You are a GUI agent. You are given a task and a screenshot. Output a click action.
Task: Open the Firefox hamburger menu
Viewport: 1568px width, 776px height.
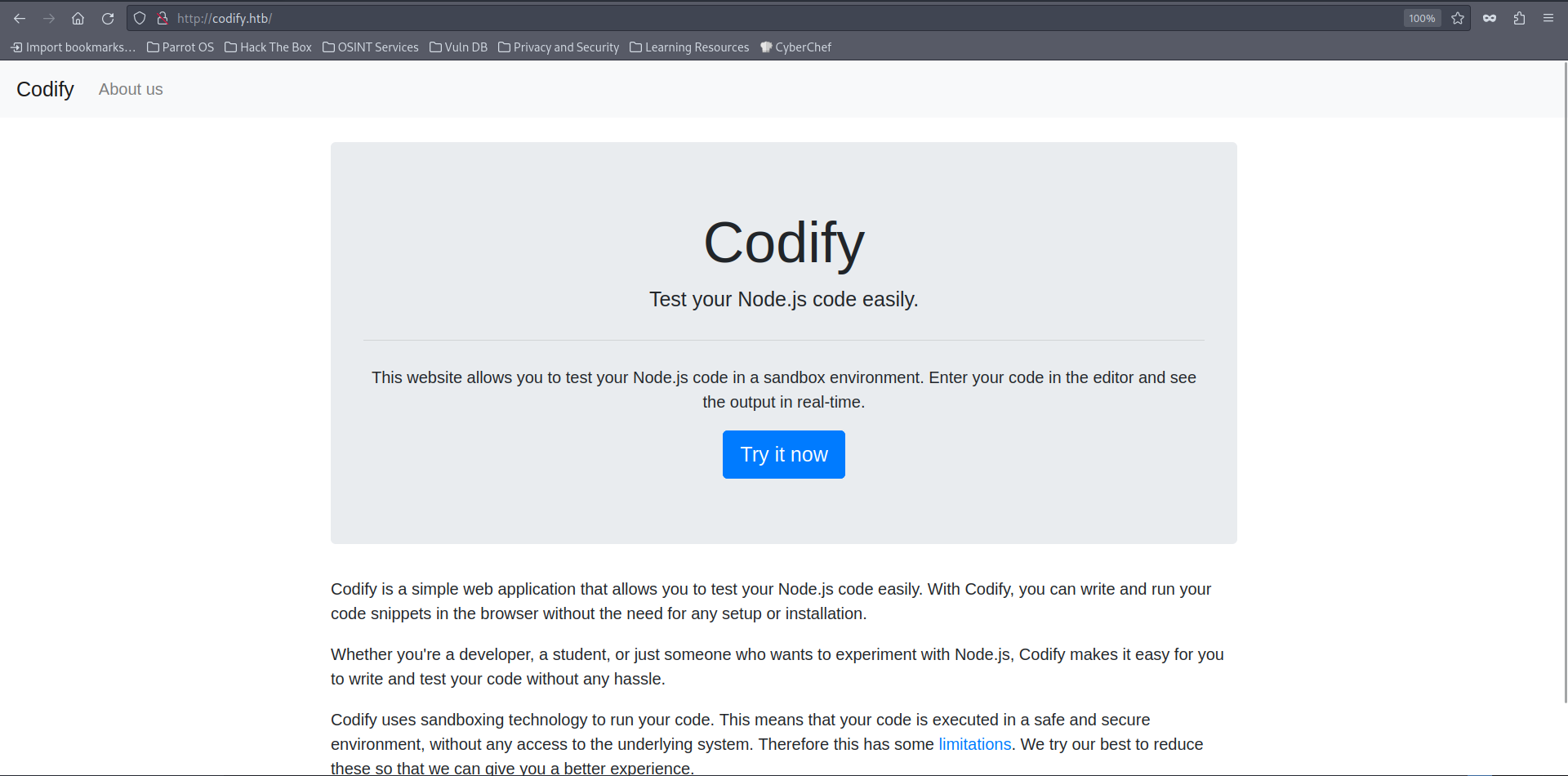(x=1548, y=18)
